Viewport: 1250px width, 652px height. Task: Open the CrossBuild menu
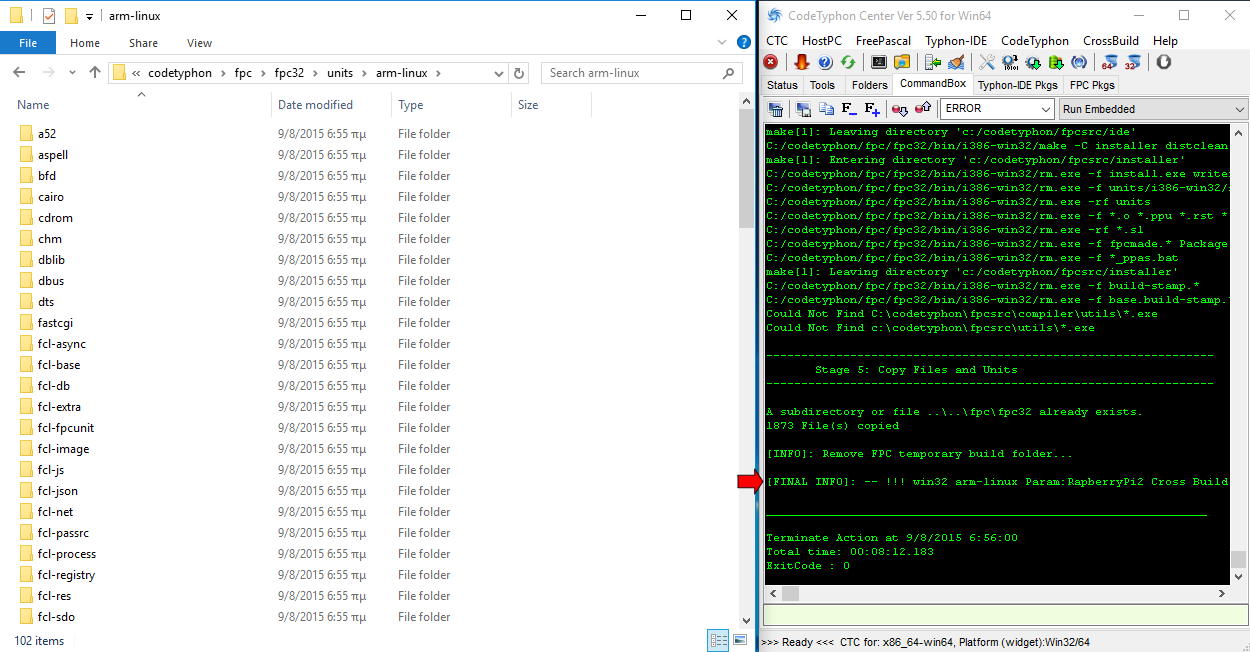click(x=1113, y=41)
